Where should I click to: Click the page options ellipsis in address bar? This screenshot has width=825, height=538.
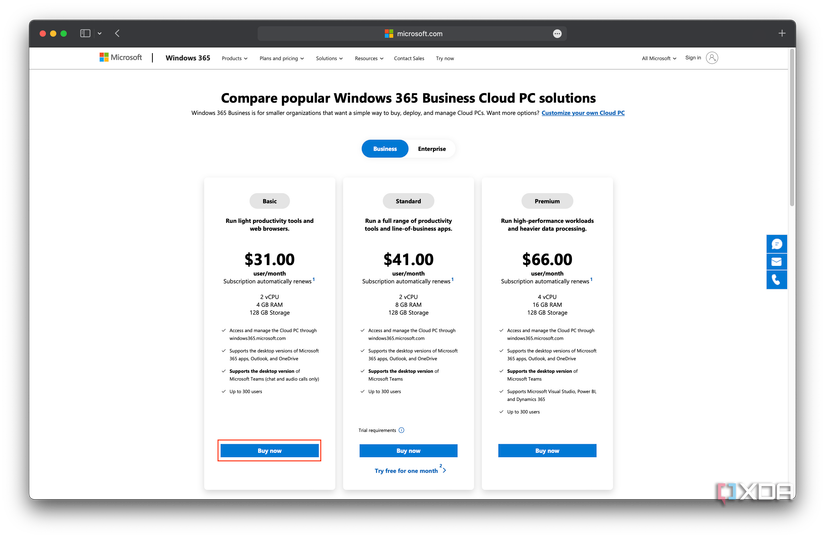(x=557, y=34)
